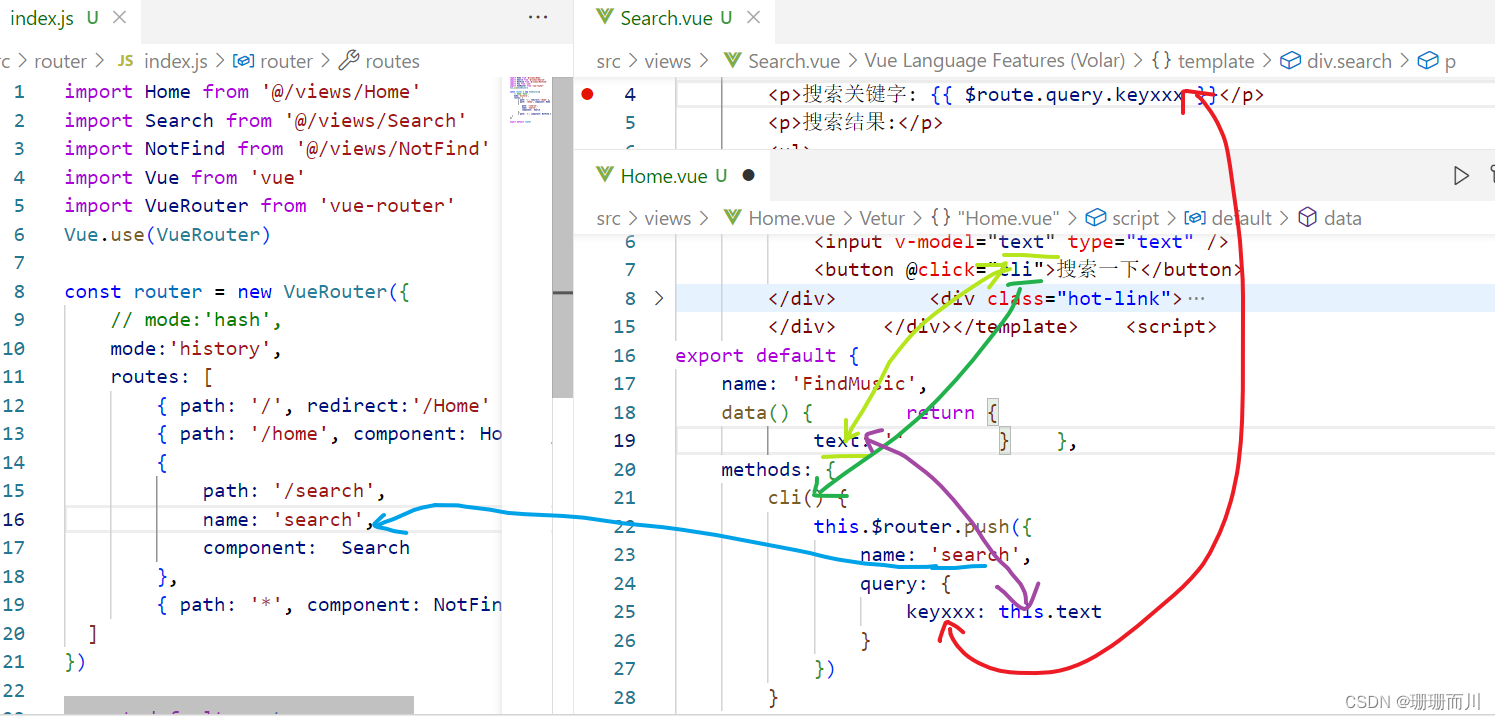Click 搜索一下 button text in Home.vue
This screenshot has width=1495, height=720.
[x=1099, y=269]
